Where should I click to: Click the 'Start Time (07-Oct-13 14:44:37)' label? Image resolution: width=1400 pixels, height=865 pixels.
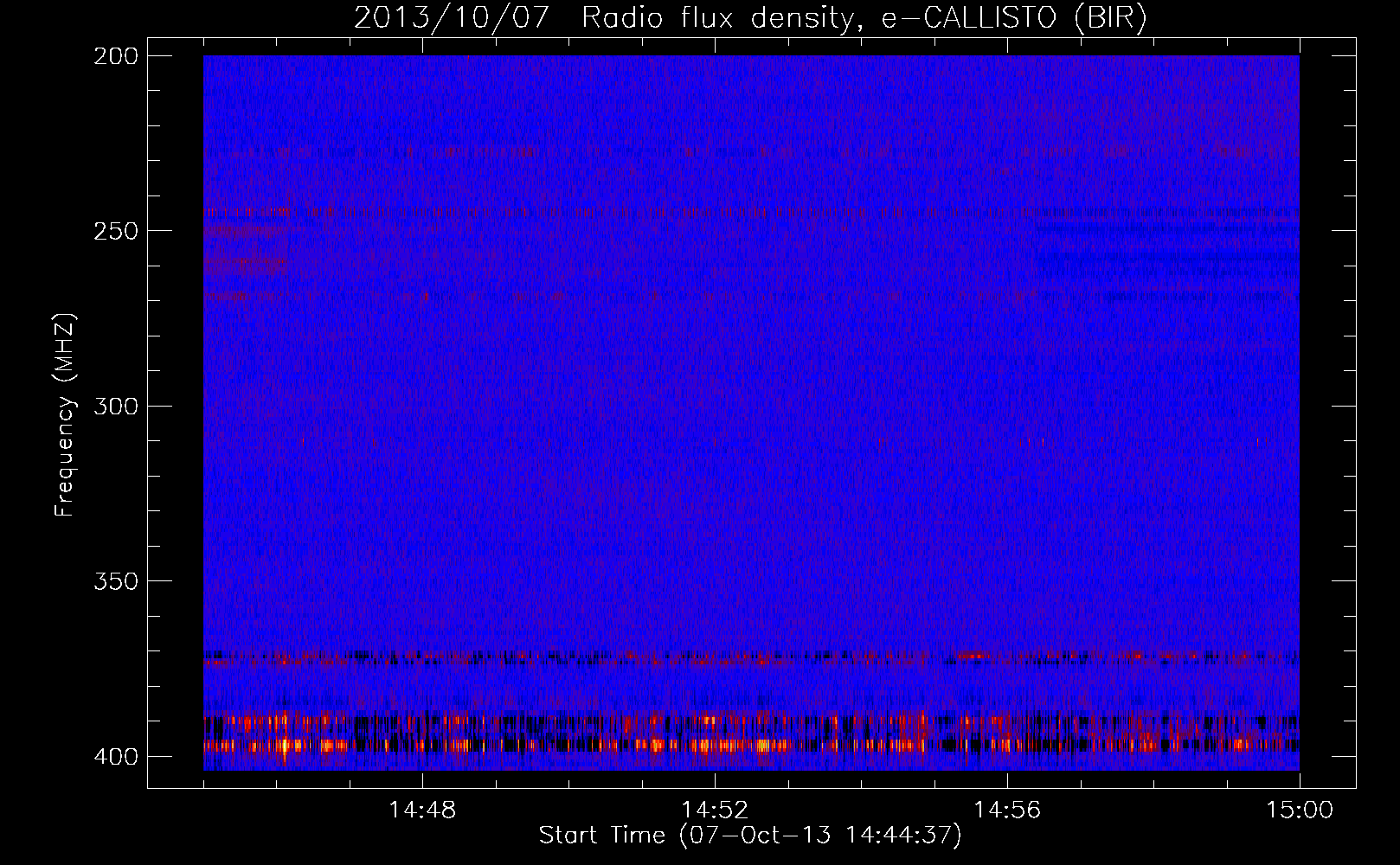750,836
